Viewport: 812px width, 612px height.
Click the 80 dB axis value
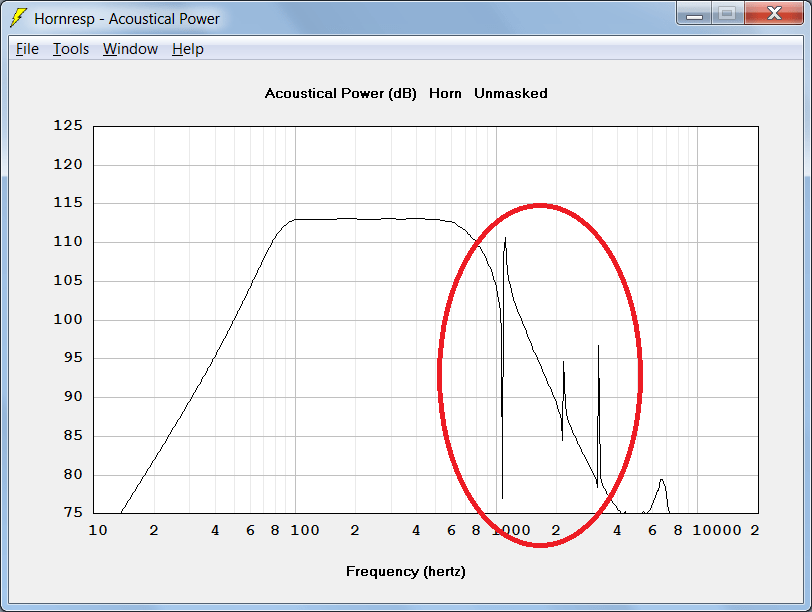coord(73,474)
